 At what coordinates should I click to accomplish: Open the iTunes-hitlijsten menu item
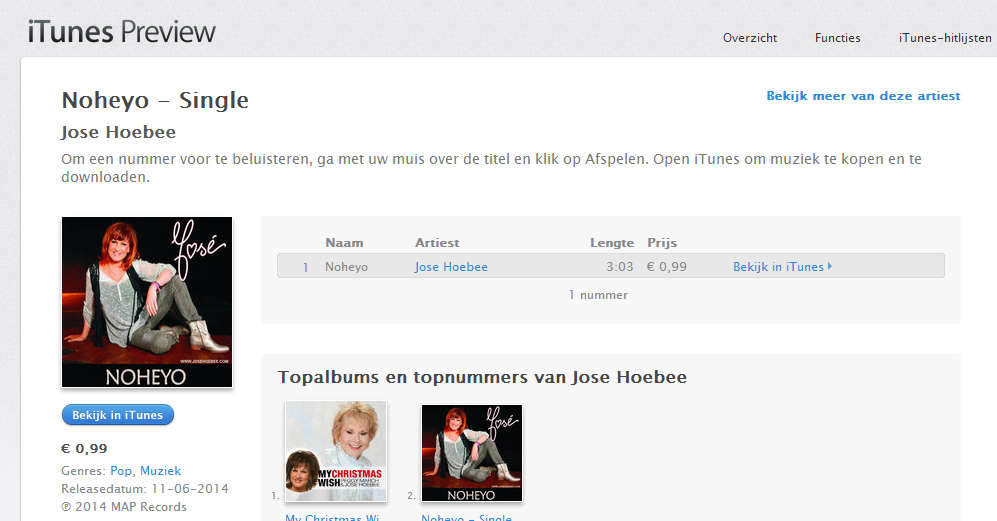click(945, 38)
